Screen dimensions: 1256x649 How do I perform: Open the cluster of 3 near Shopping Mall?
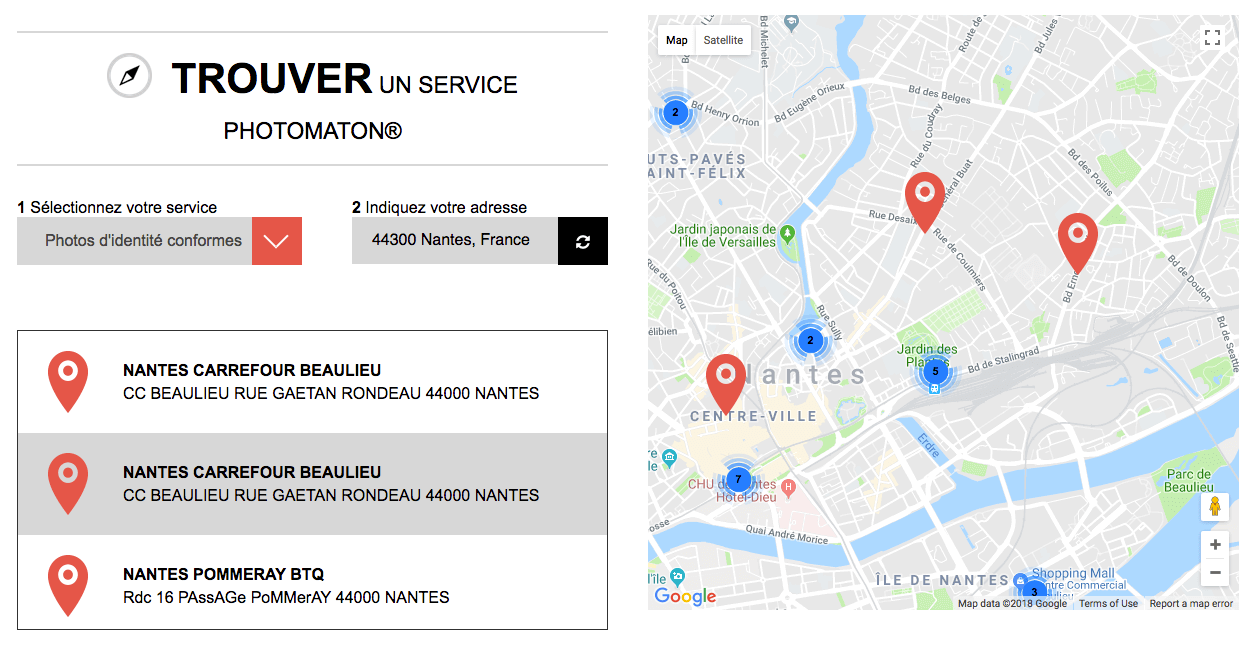pos(1034,591)
